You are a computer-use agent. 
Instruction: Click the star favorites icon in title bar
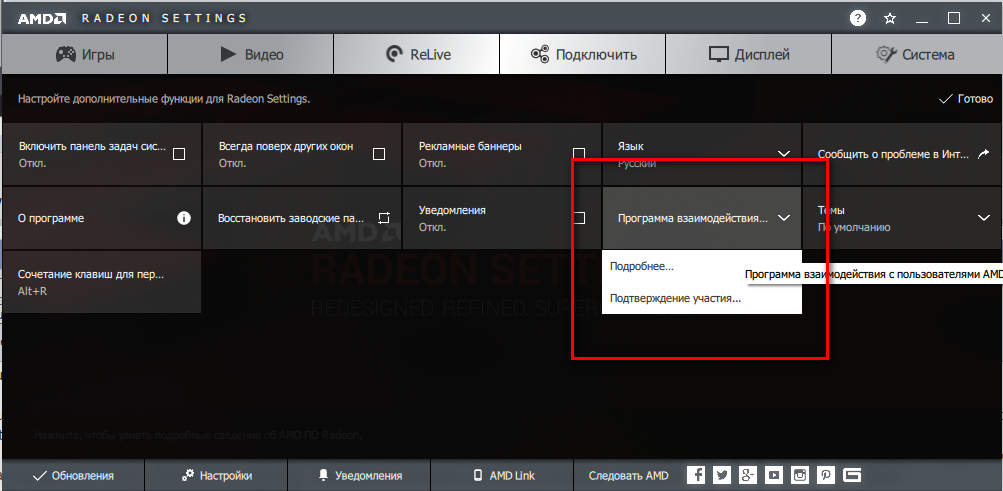pyautogui.click(x=890, y=19)
